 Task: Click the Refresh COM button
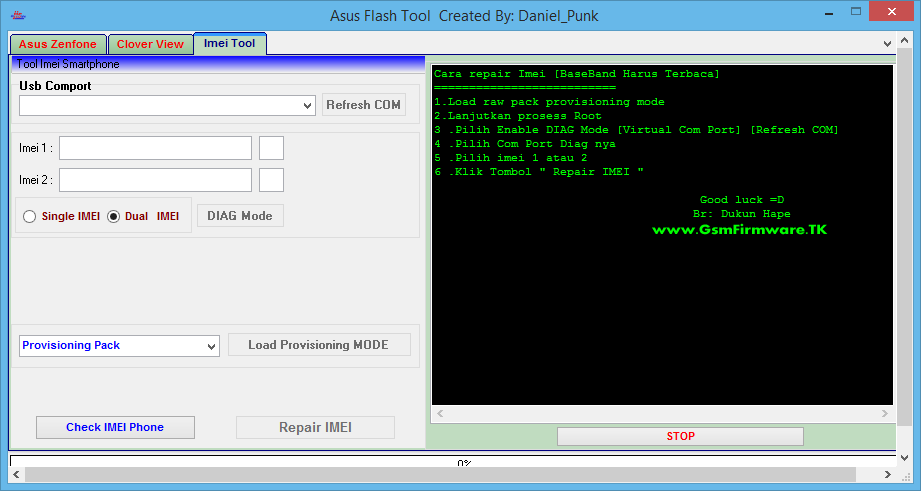coord(364,105)
